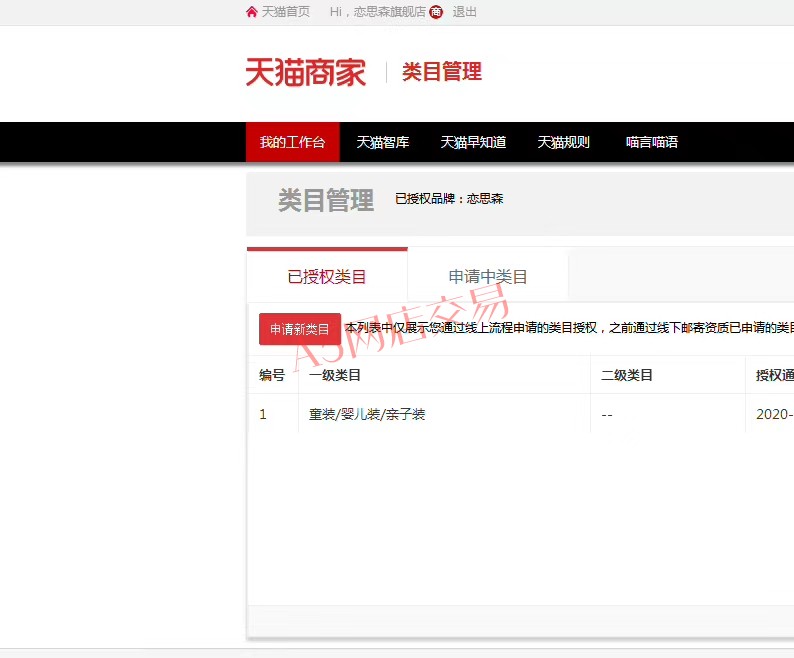Open the 天猫首页 link
794x658 pixels.
[x=286, y=12]
